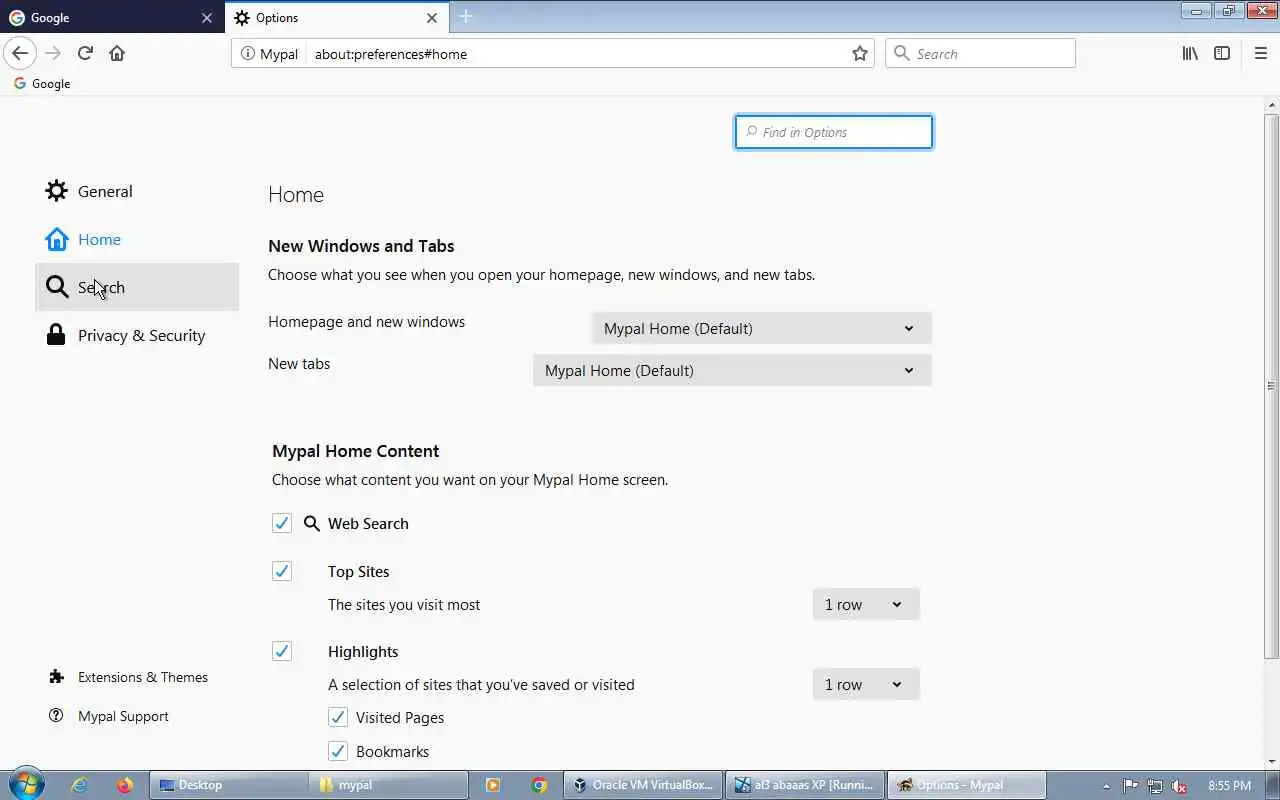Click the taskbar clock 8:55 PM
Image resolution: width=1280 pixels, height=800 pixels.
(x=1230, y=786)
